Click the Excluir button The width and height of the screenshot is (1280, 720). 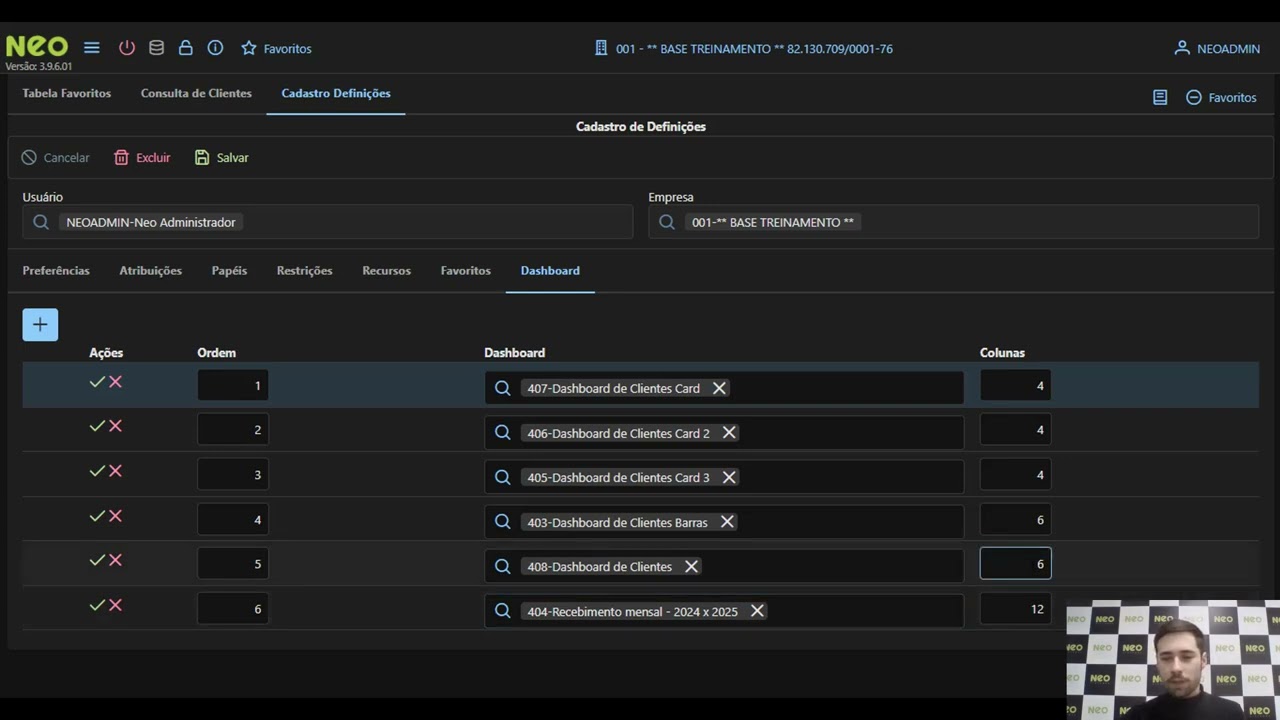[x=142, y=157]
